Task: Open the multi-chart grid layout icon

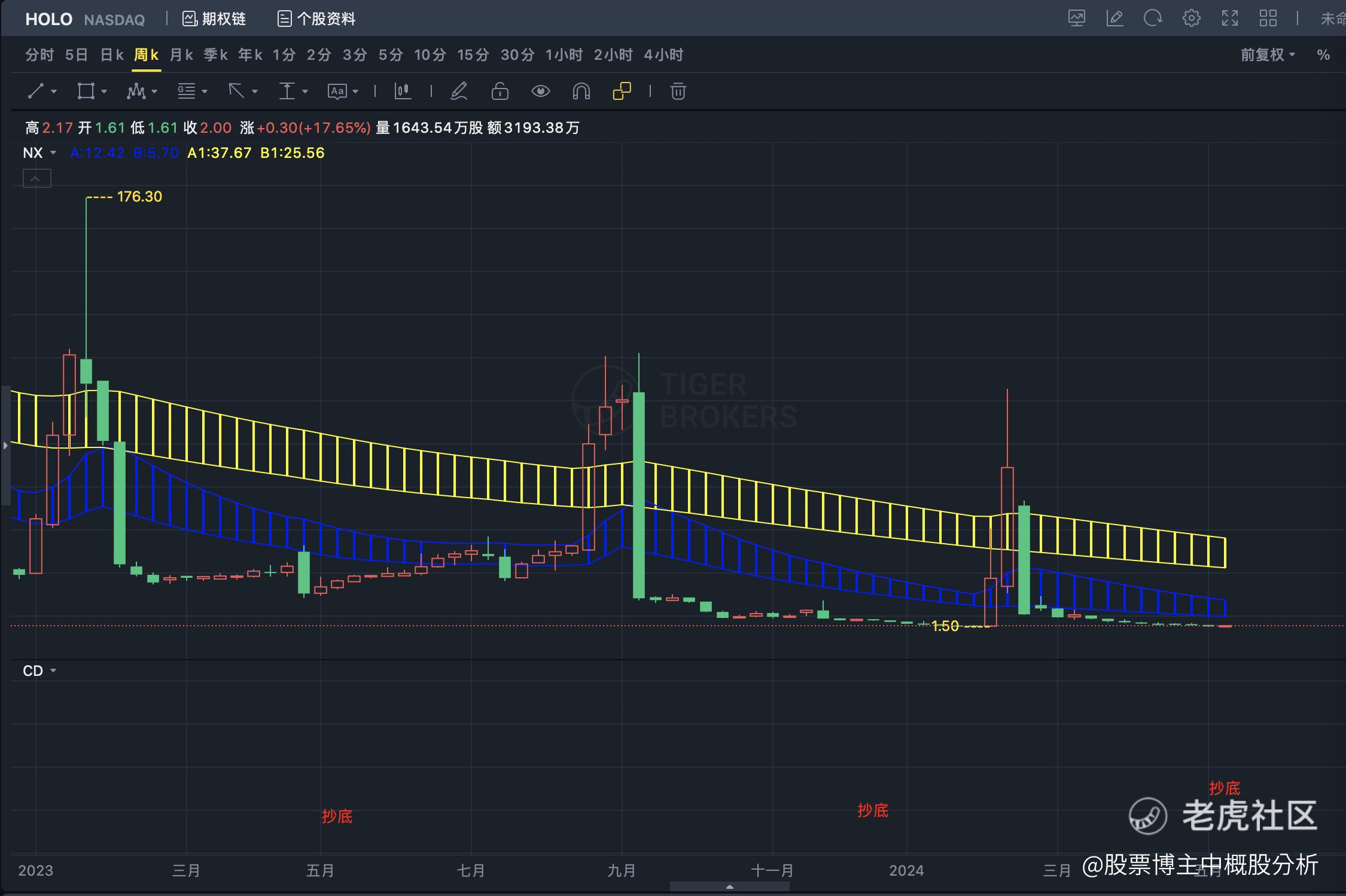Action: click(x=1268, y=19)
